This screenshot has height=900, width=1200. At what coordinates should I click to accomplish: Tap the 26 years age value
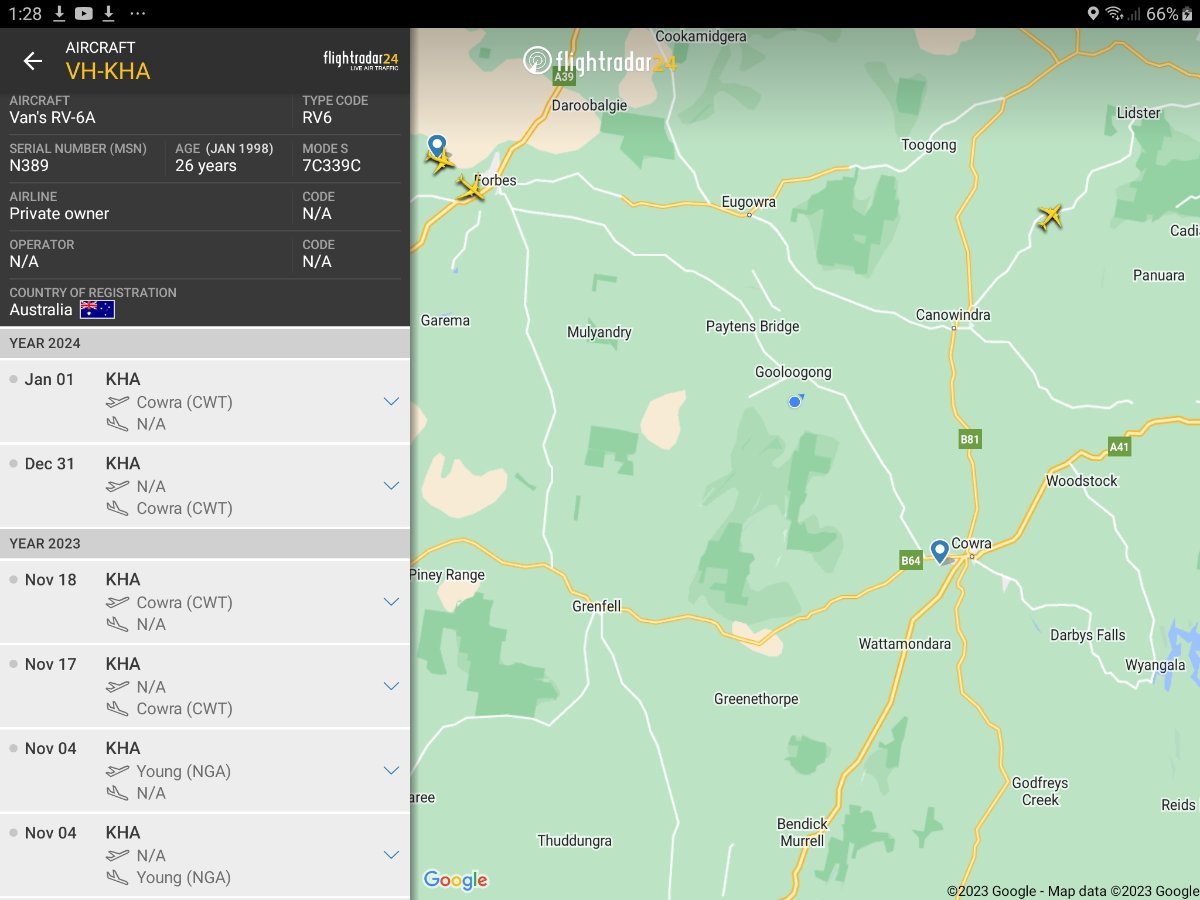(x=206, y=165)
